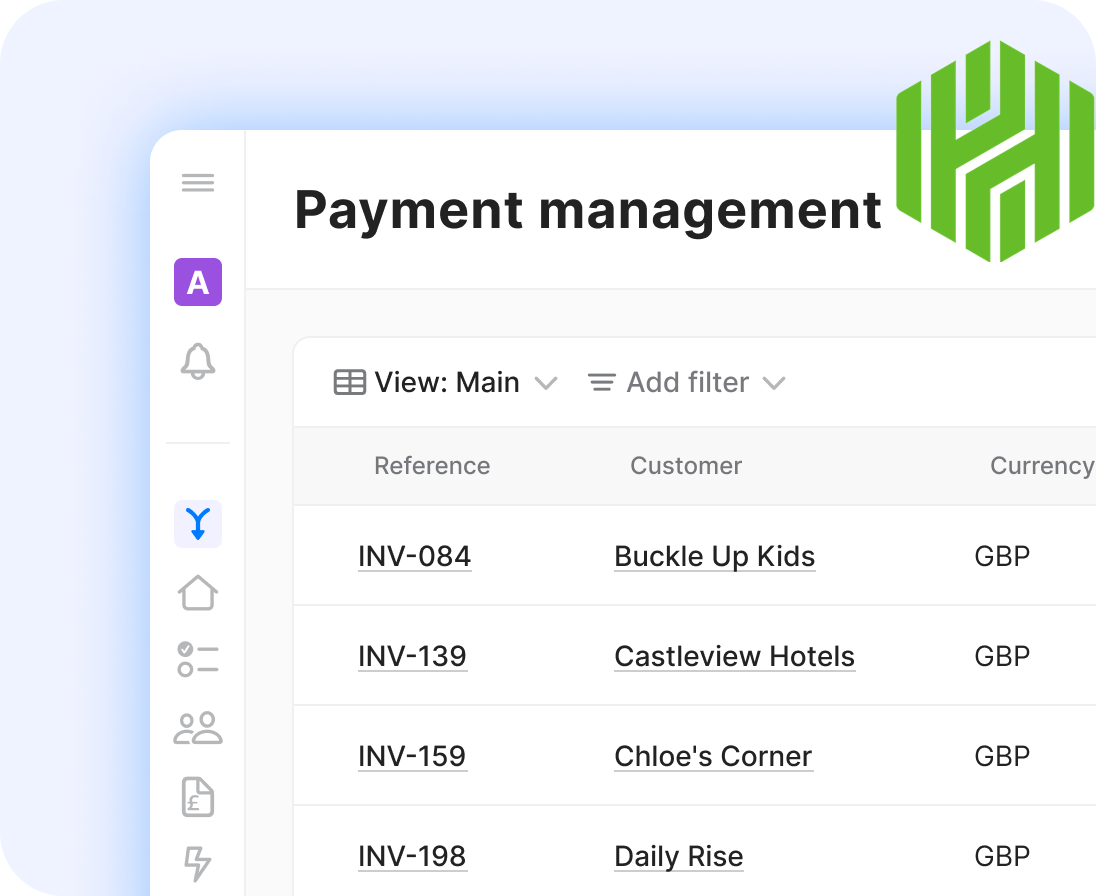Open the invoice document pound icon

198,797
